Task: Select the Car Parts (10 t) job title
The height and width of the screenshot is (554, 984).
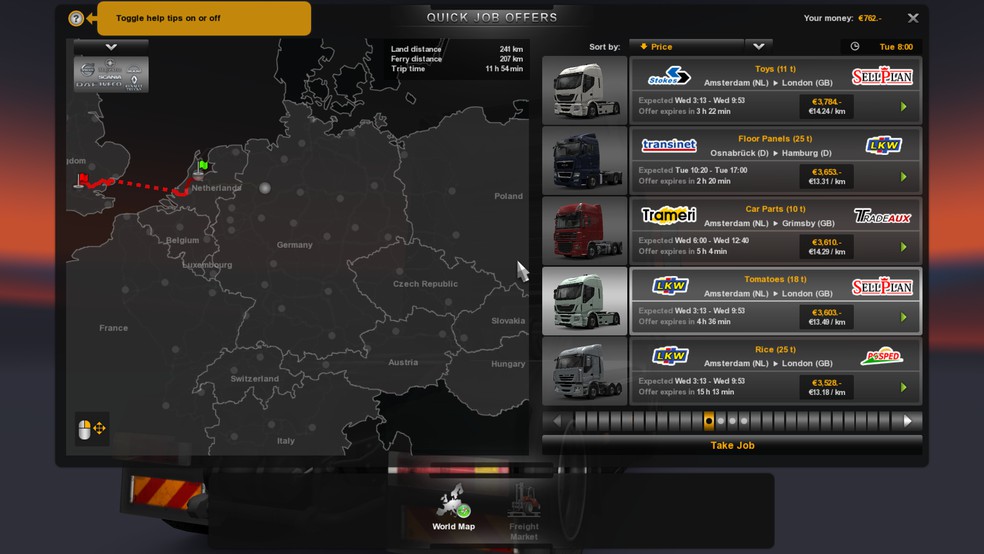Action: (775, 209)
